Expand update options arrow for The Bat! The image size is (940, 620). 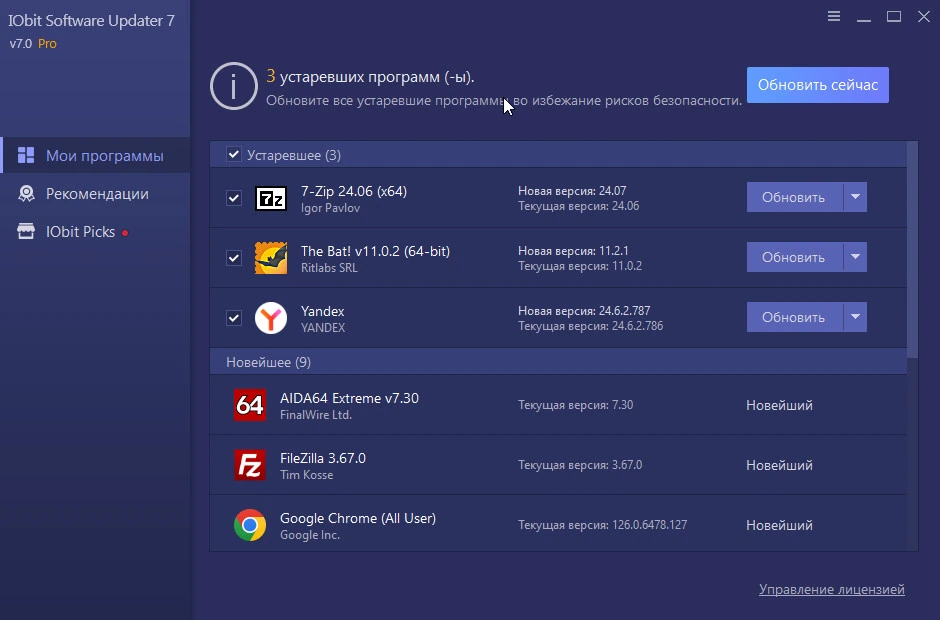[x=855, y=257]
